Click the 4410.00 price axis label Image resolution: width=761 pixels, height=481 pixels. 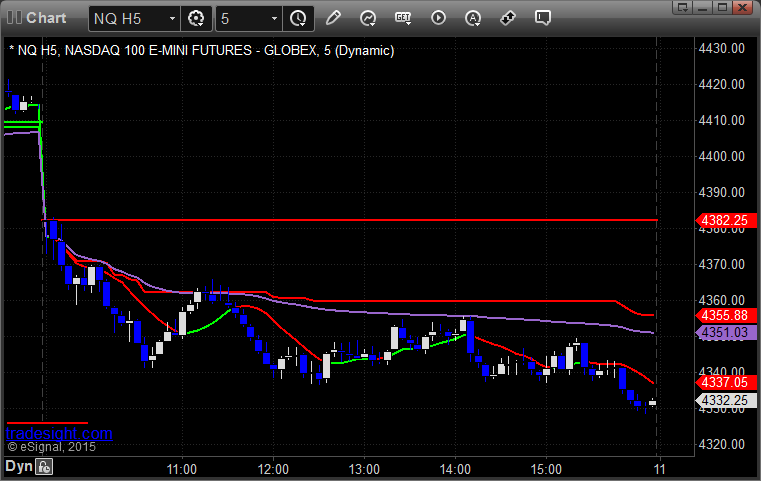721,120
